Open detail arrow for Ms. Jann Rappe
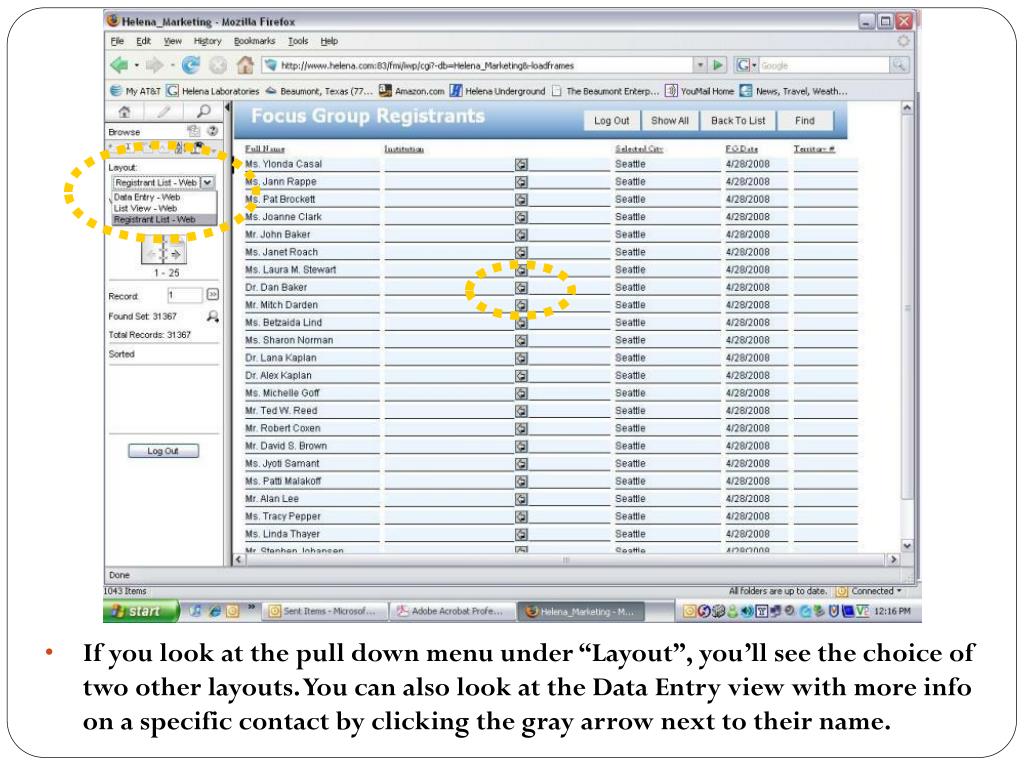Image resolution: width=1024 pixels, height=768 pixels. [x=521, y=182]
